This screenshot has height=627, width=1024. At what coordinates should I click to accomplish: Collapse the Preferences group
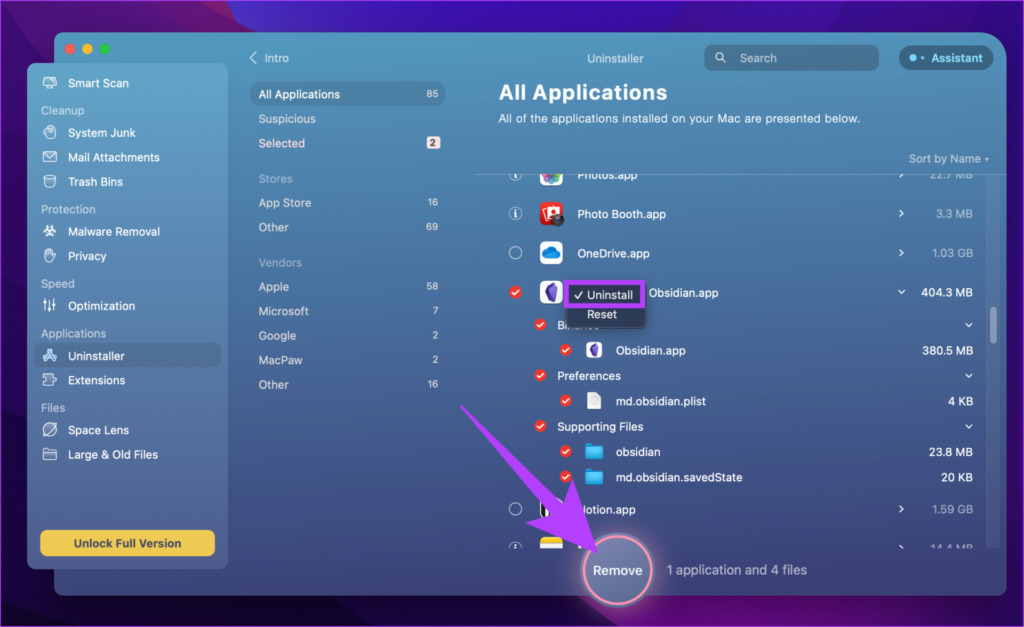pos(968,376)
